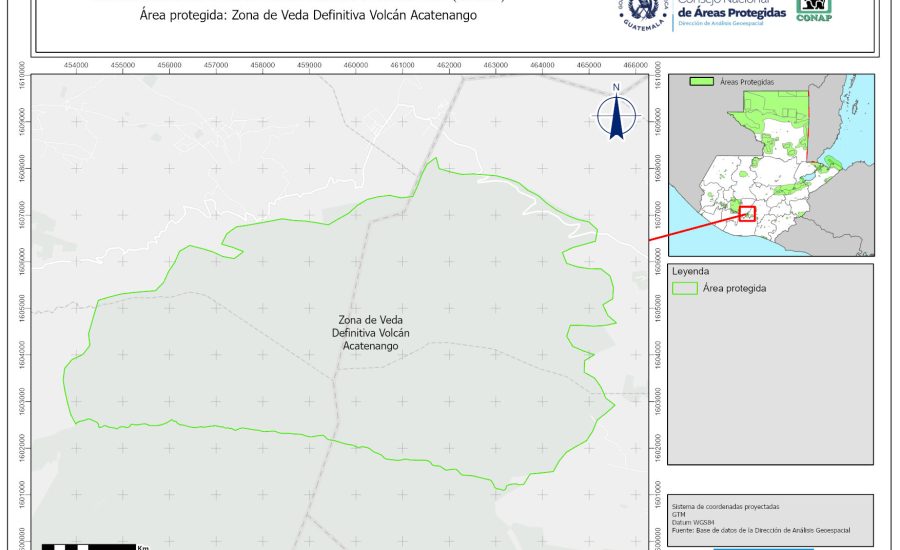Select the Leyenda heading
900x550 pixels.
pyautogui.click(x=690, y=271)
